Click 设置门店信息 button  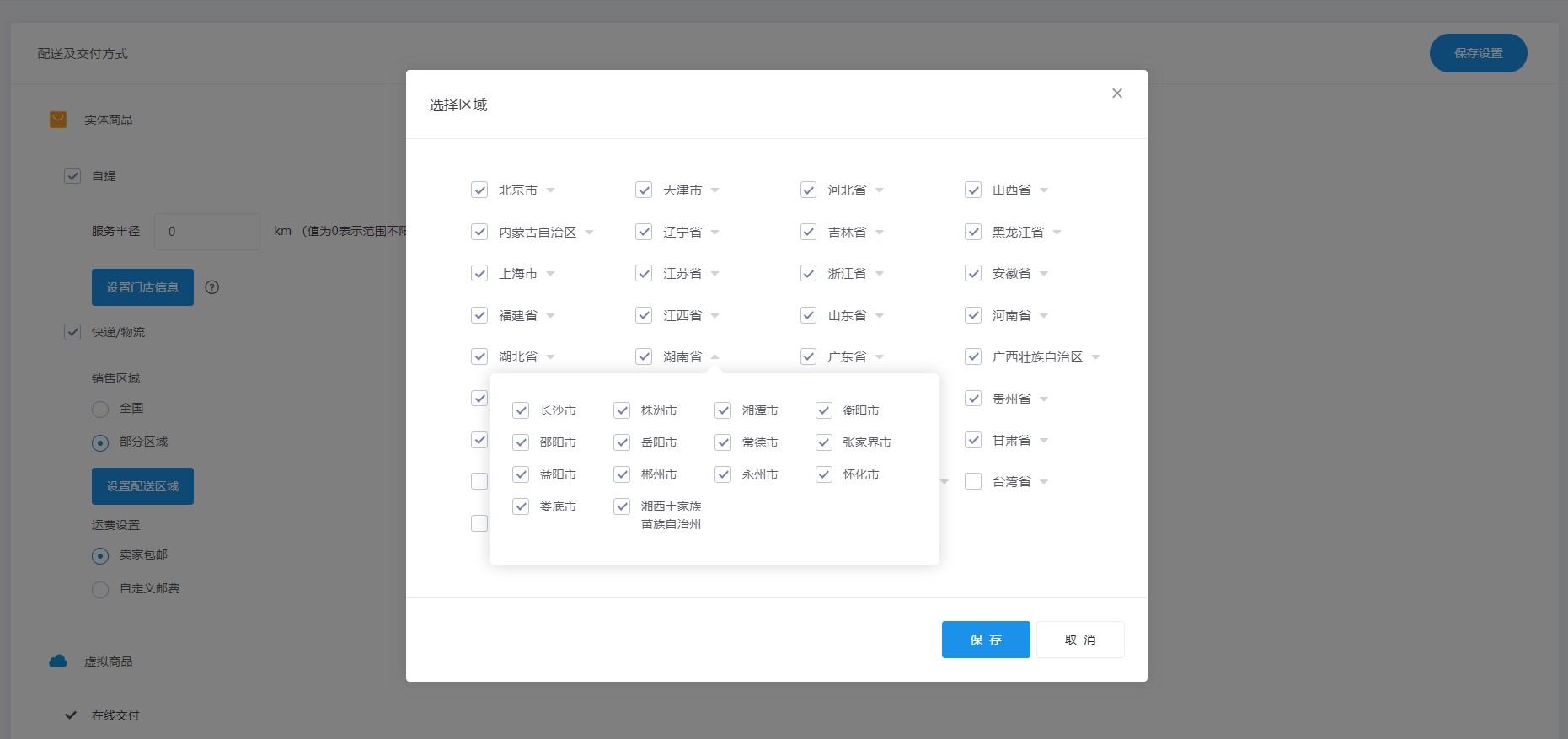pos(142,287)
